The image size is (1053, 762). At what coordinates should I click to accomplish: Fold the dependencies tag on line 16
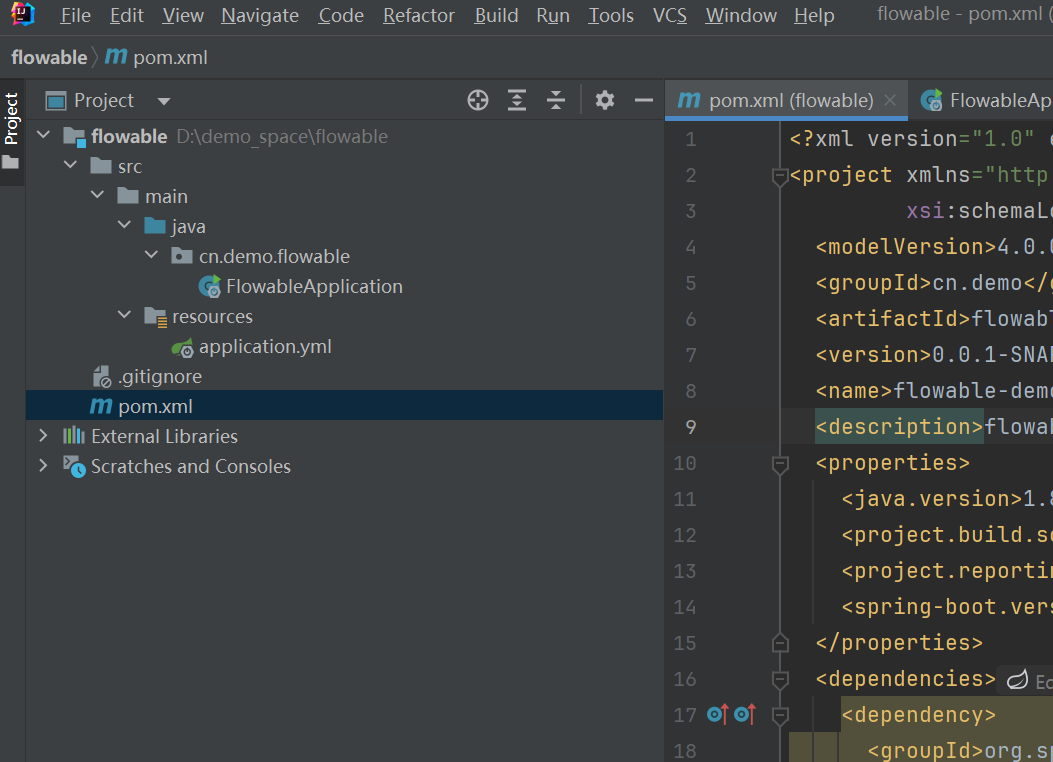tap(780, 679)
